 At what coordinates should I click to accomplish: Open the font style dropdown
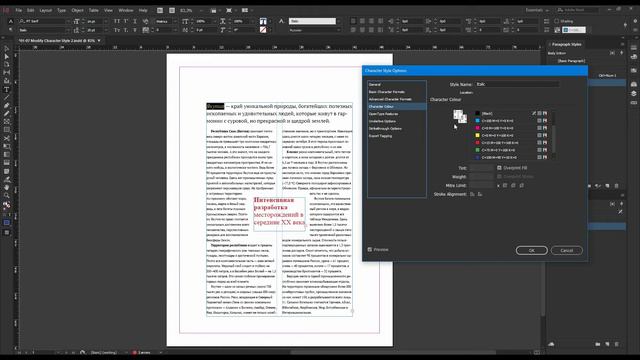[68, 30]
